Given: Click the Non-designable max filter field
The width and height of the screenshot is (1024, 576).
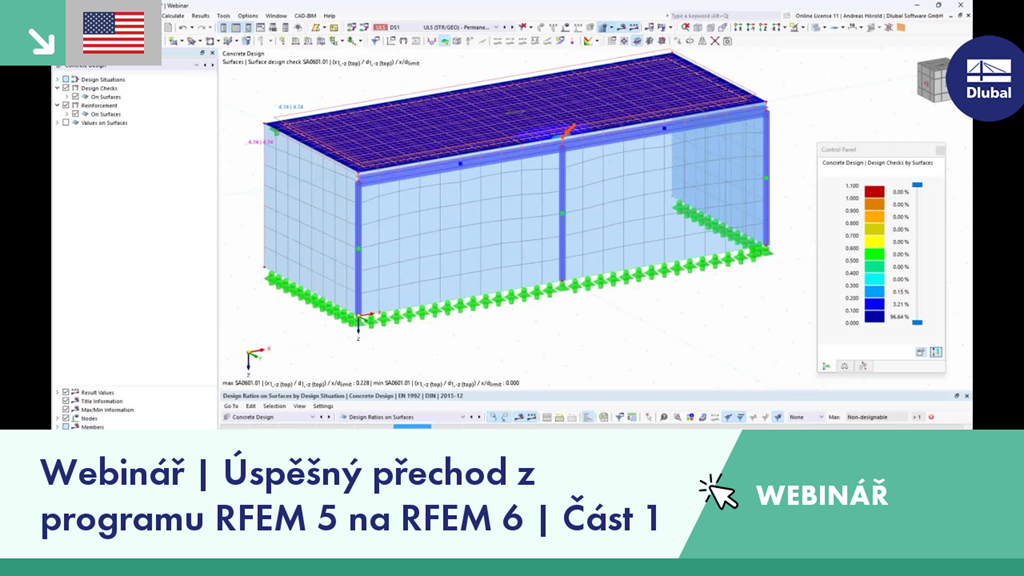Looking at the screenshot, I should click(x=876, y=417).
